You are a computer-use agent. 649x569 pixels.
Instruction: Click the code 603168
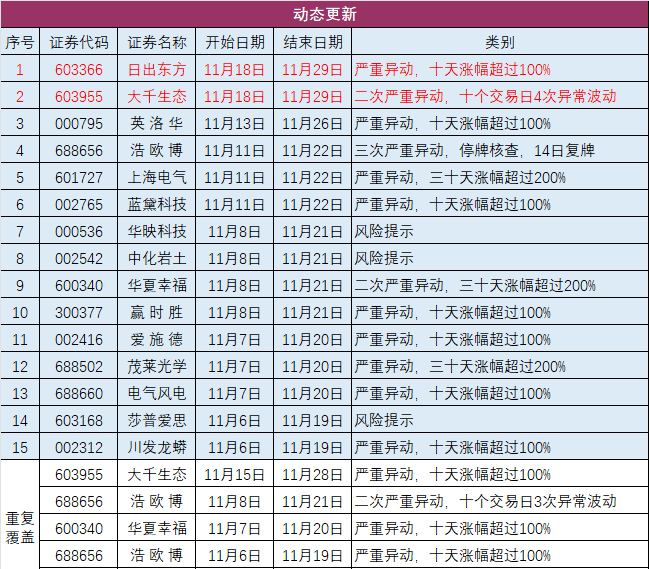pos(79,421)
